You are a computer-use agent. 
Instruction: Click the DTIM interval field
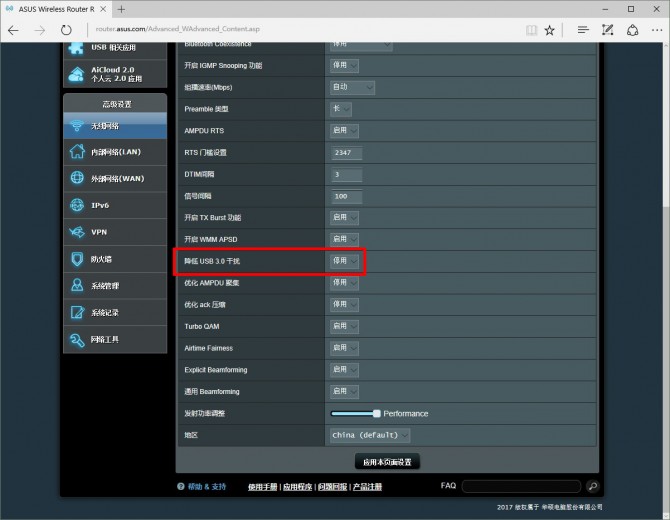[347, 174]
